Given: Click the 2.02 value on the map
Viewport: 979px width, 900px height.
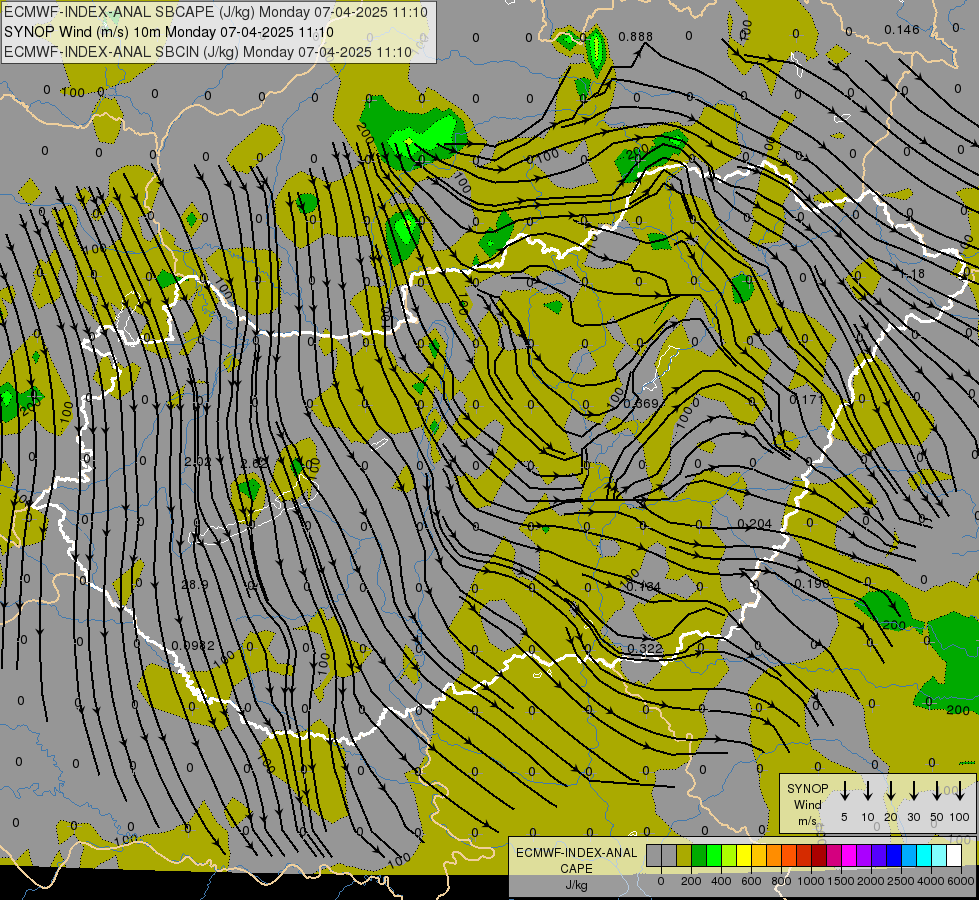Looking at the screenshot, I should coord(198,462).
